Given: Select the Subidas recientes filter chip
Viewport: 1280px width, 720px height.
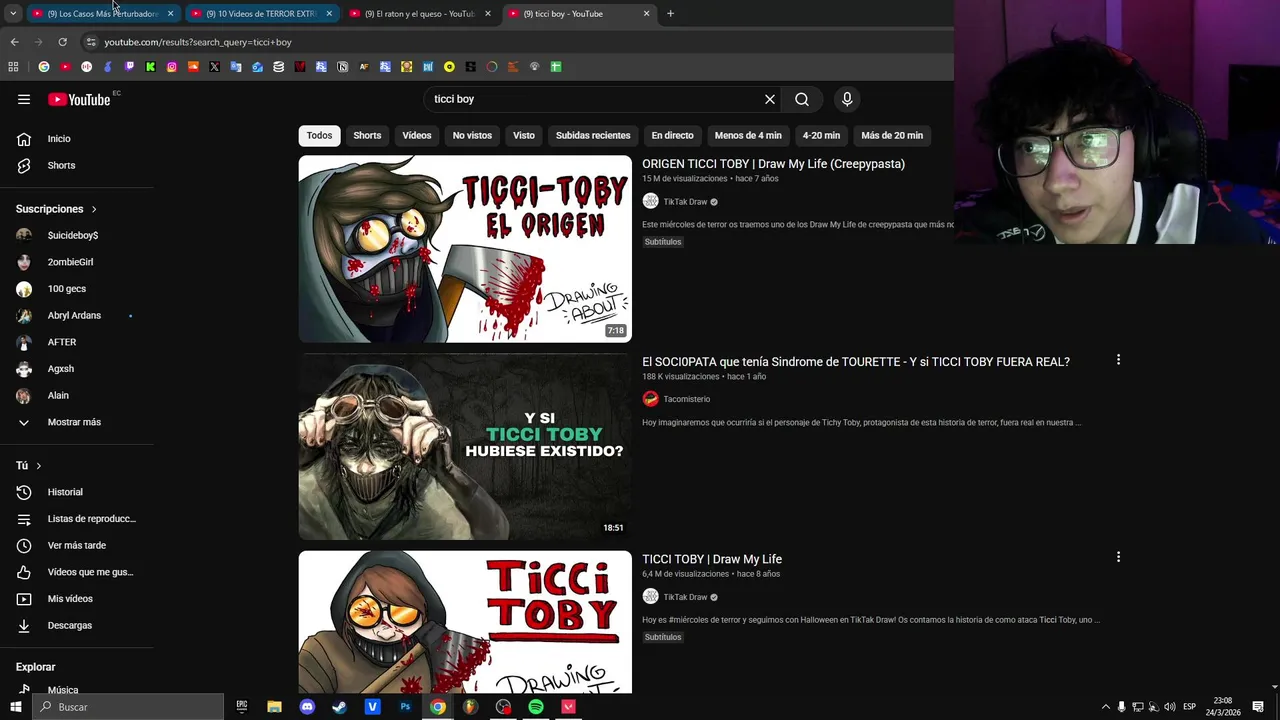Looking at the screenshot, I should [593, 136].
